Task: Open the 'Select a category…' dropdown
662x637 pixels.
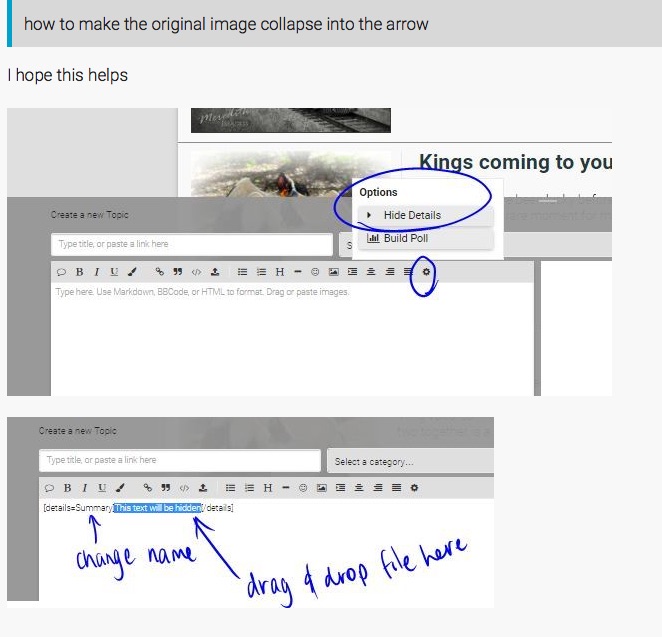Action: click(x=410, y=461)
